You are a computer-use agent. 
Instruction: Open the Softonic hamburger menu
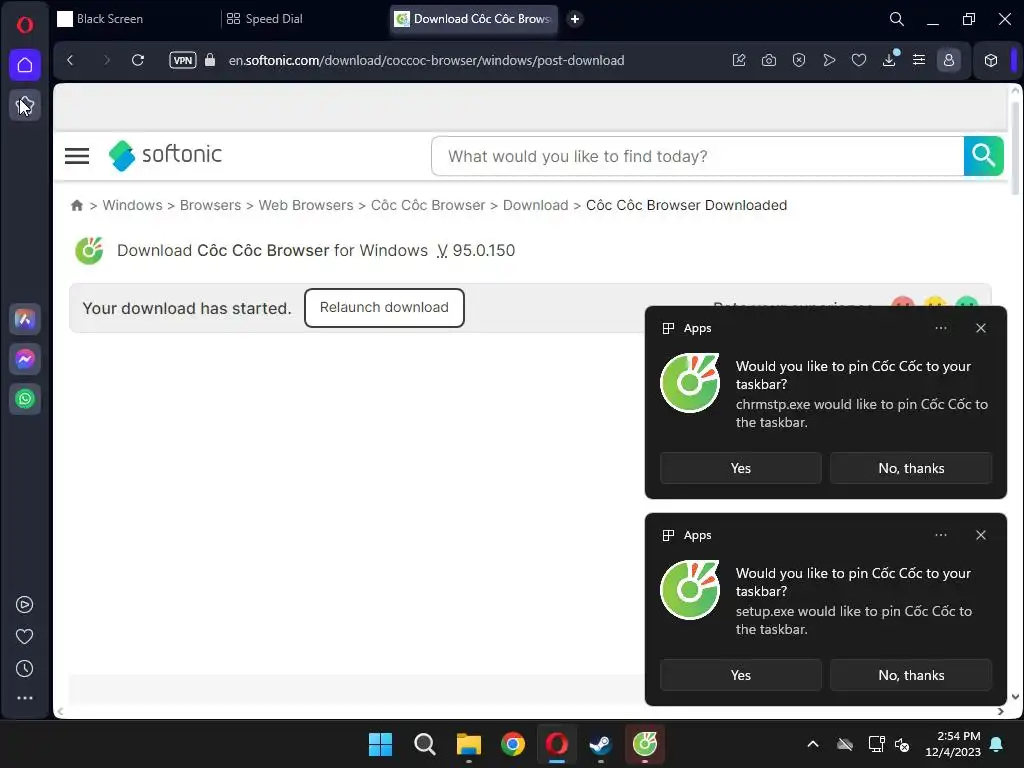pyautogui.click(x=77, y=155)
